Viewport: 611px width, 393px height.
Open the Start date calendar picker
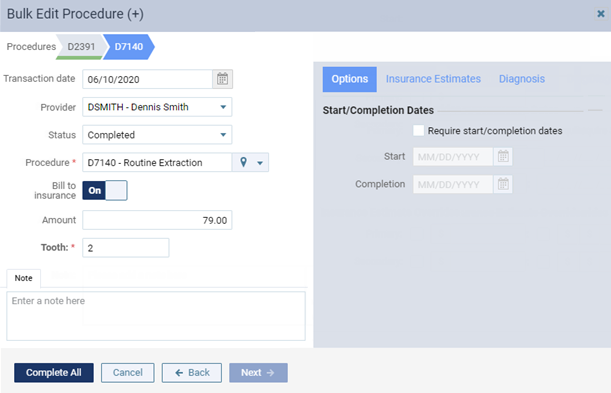(x=503, y=157)
